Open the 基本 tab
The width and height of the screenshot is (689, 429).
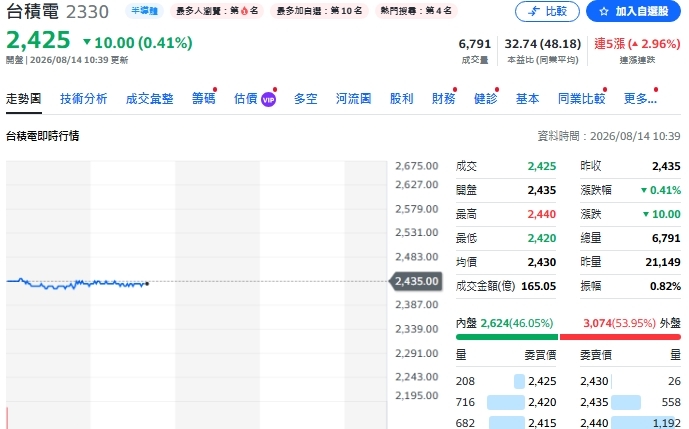527,98
